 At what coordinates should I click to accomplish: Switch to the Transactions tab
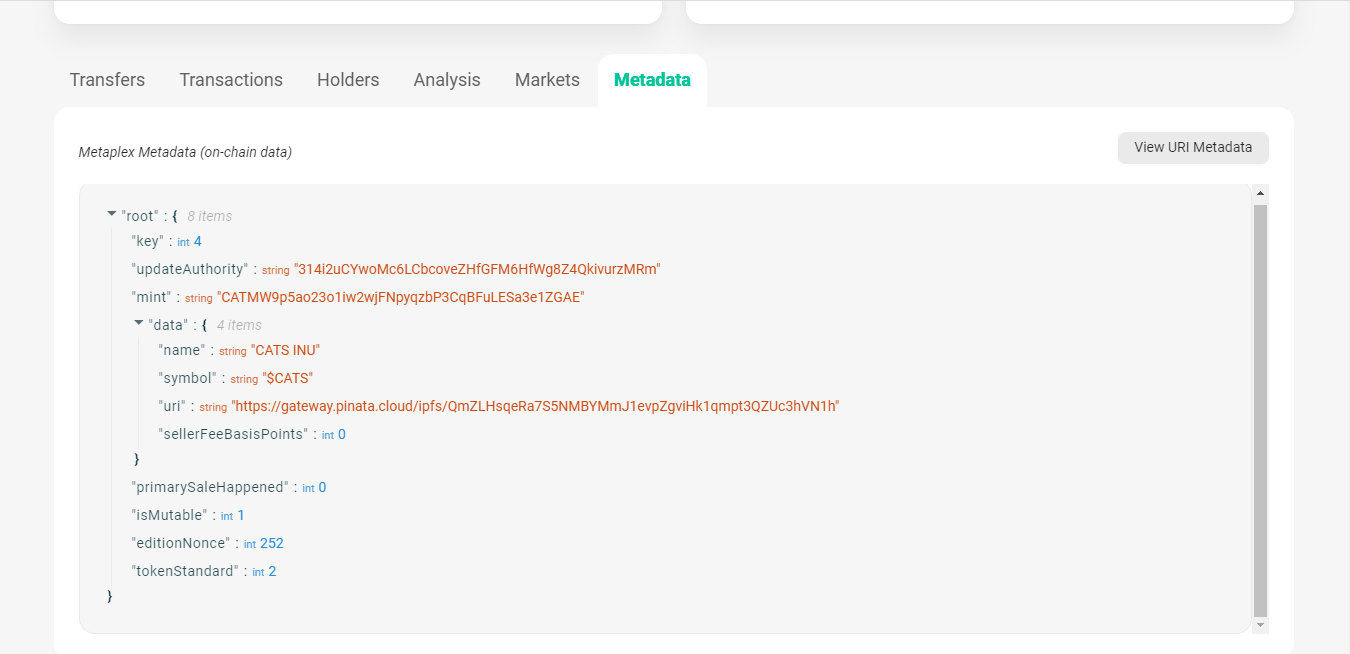[x=231, y=79]
